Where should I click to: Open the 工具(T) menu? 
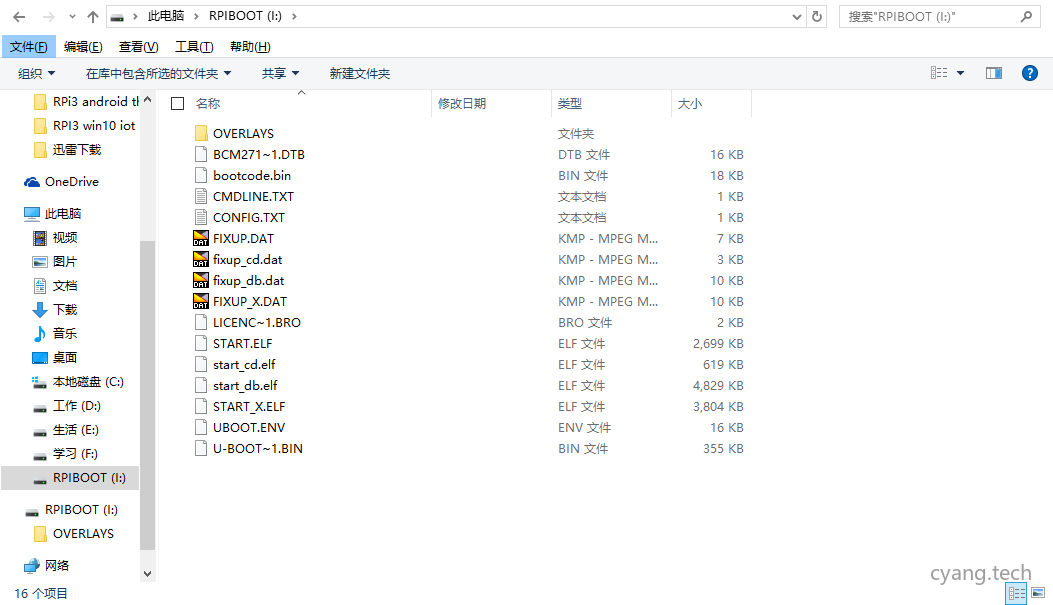[194, 46]
